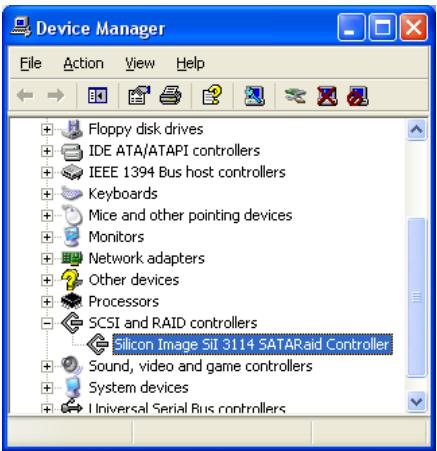Click the Print toolbar icon
The height and width of the screenshot is (451, 437).
coord(170,96)
